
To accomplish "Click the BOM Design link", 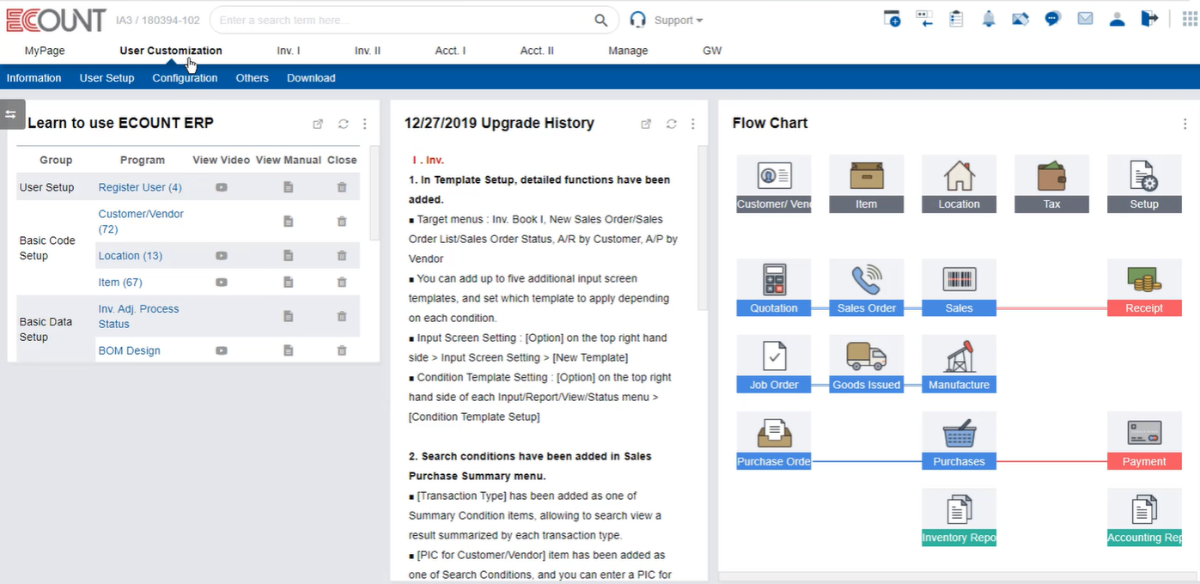I will pyautogui.click(x=129, y=351).
